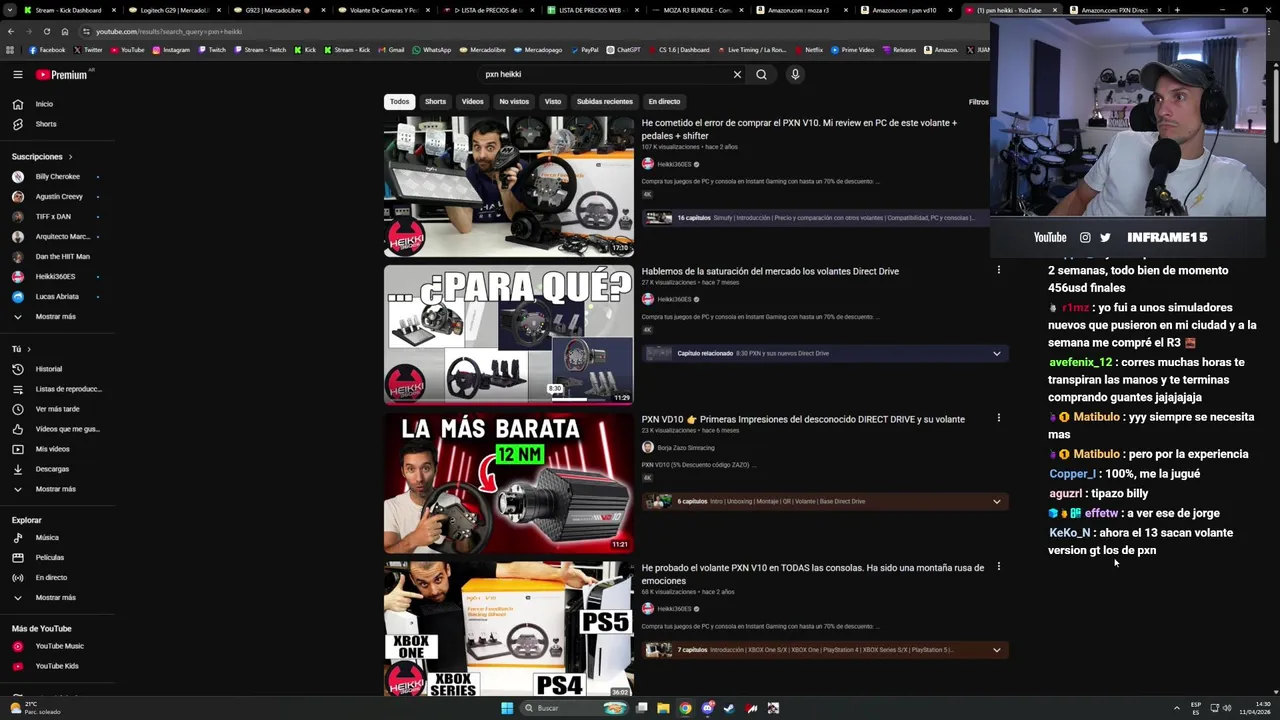Open the YouTube hamburger guide menu
Viewport: 1280px width, 720px height.
pyautogui.click(x=18, y=74)
